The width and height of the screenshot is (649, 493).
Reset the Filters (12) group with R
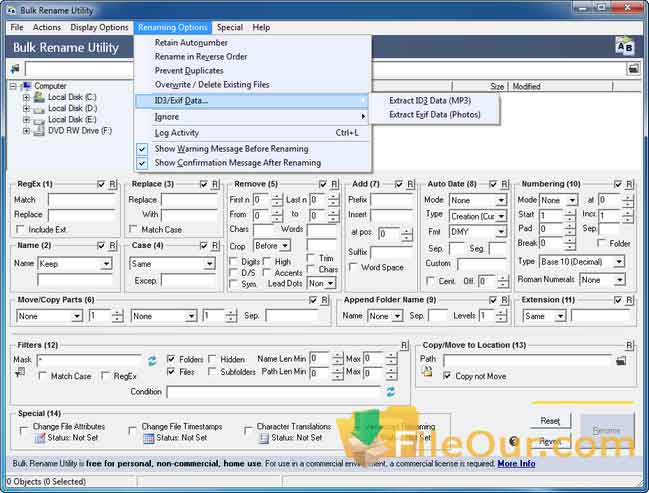404,345
